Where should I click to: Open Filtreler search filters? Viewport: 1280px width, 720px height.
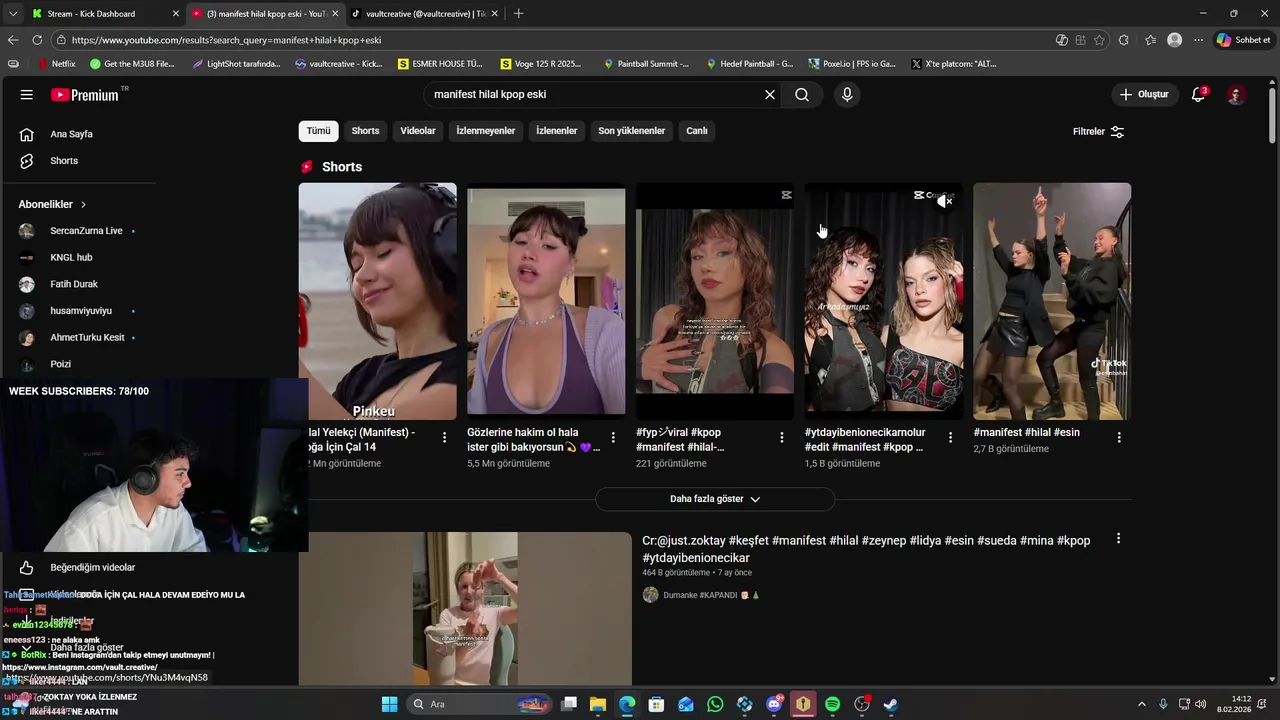[x=1098, y=132]
